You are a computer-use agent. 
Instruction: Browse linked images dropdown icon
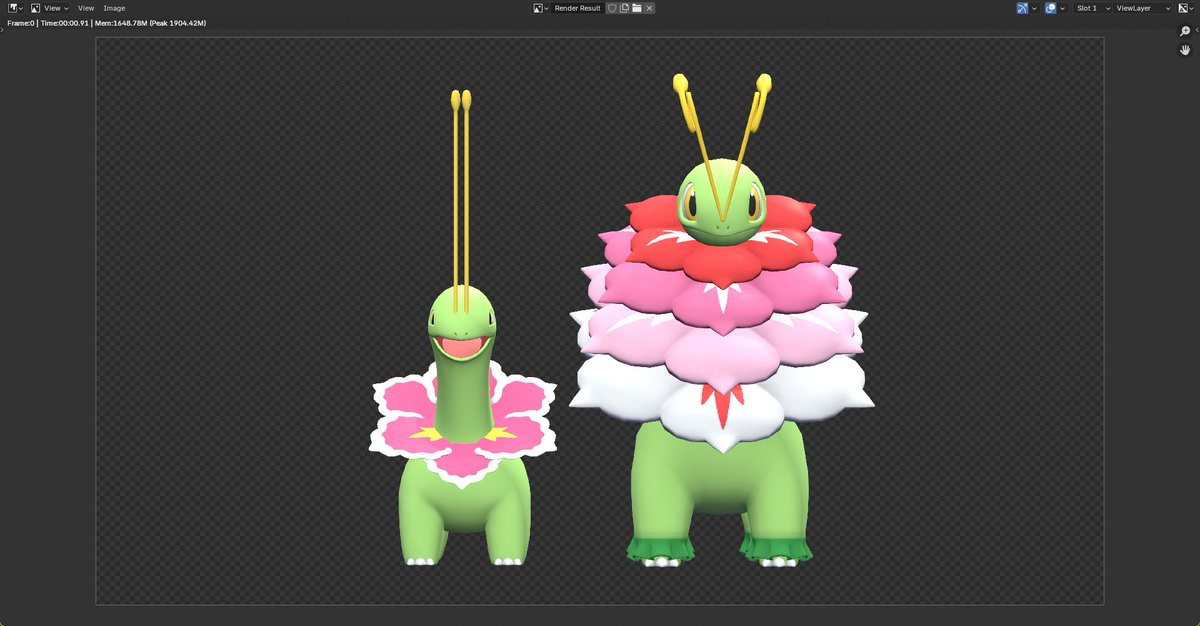541,8
